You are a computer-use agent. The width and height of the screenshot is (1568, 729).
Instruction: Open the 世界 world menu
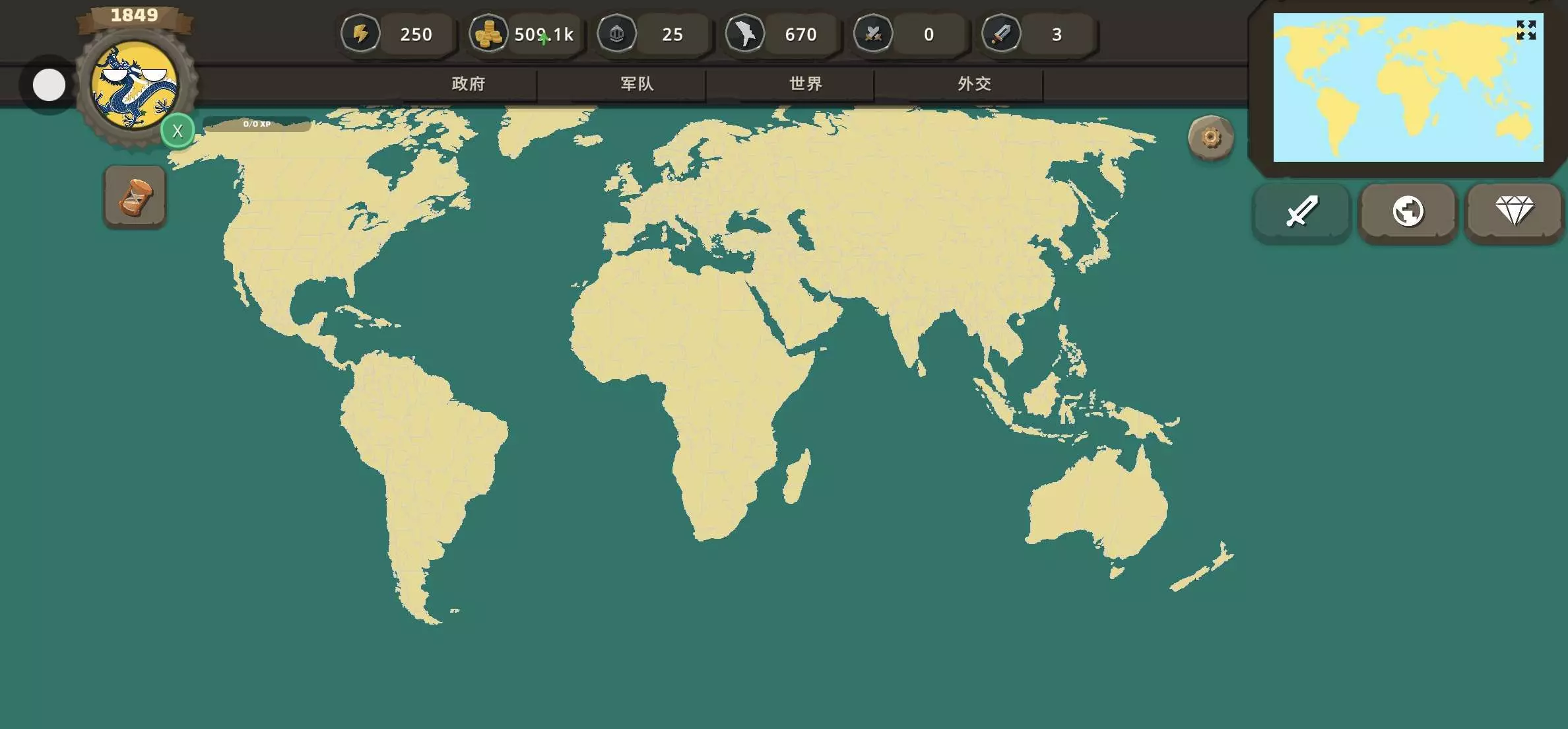805,84
